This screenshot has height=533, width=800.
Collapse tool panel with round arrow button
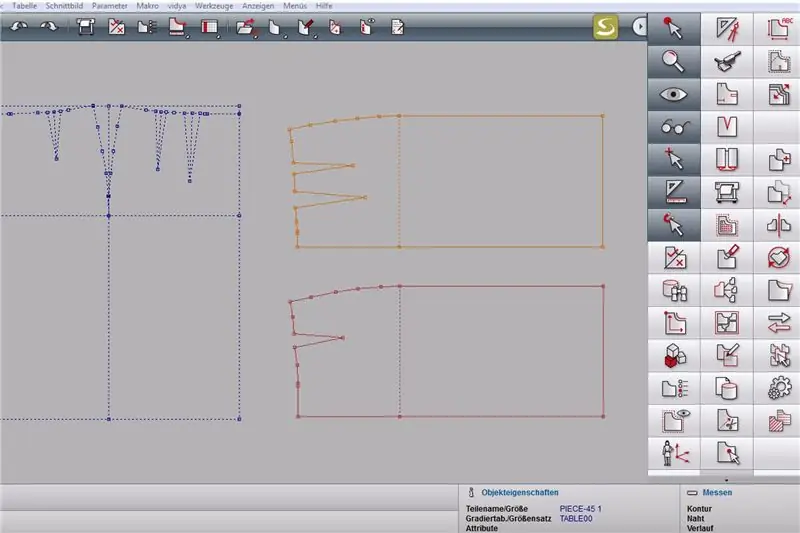639,27
